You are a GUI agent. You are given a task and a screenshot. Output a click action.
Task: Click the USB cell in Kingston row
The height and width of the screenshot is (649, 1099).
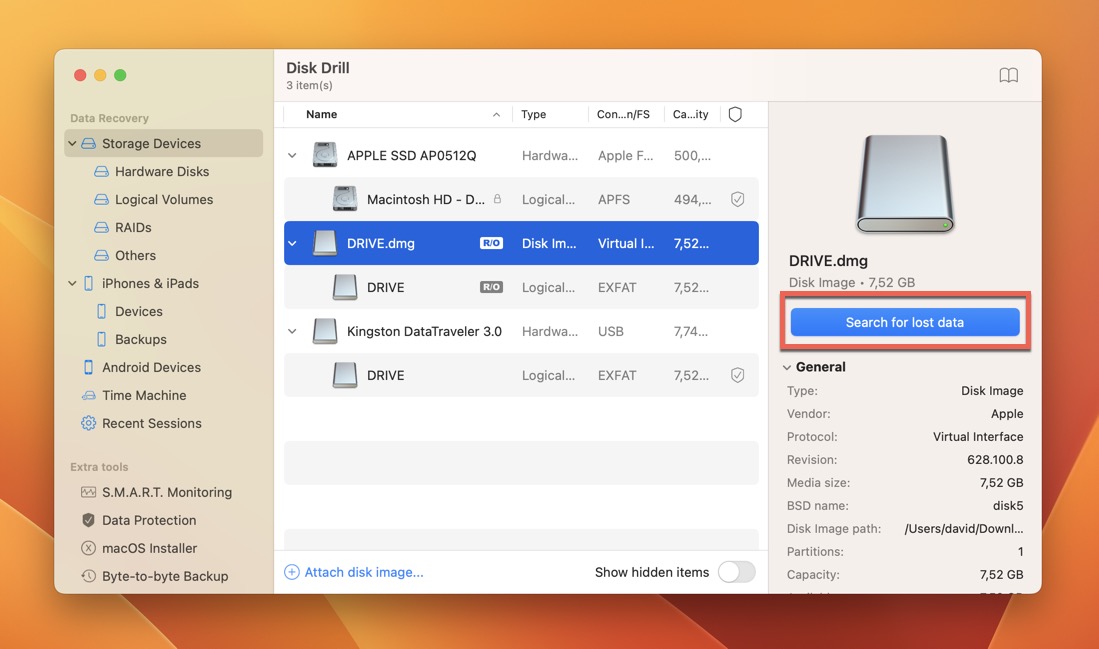(610, 331)
